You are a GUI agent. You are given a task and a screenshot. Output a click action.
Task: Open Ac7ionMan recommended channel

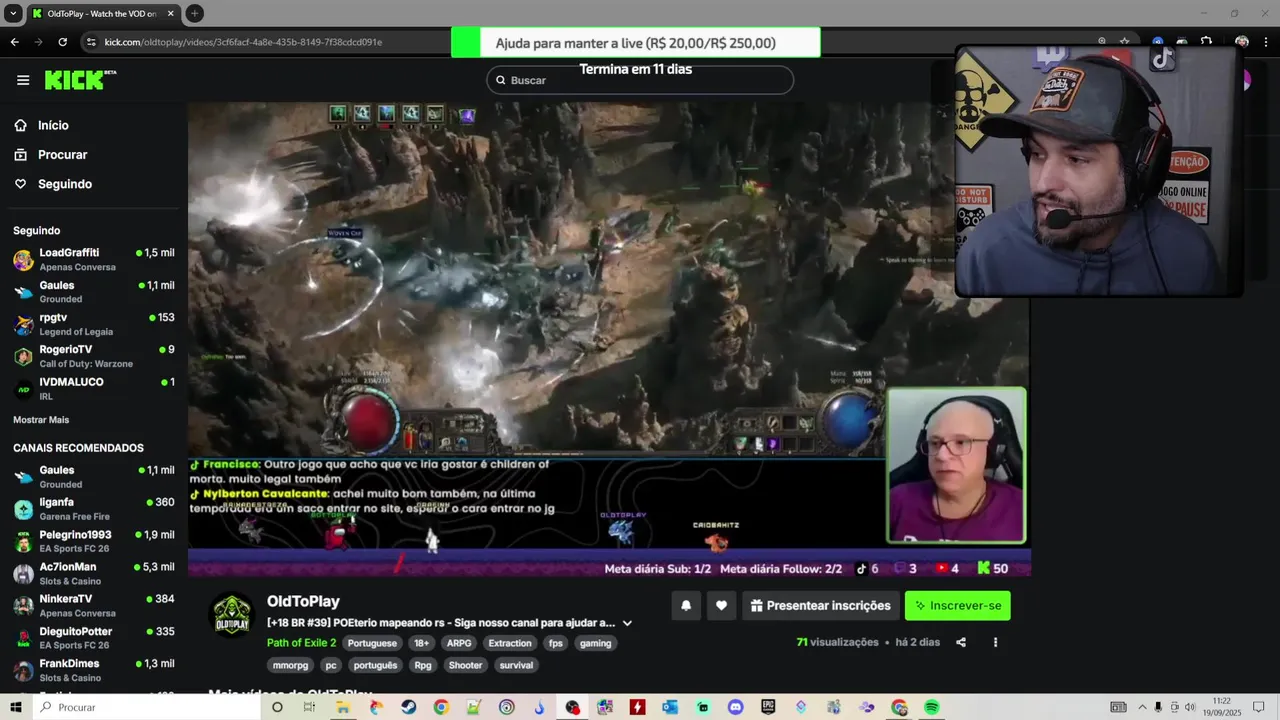pos(94,573)
